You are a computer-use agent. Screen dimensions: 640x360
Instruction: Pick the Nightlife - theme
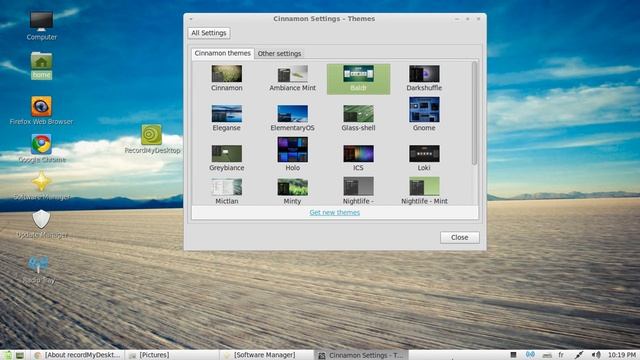click(358, 191)
